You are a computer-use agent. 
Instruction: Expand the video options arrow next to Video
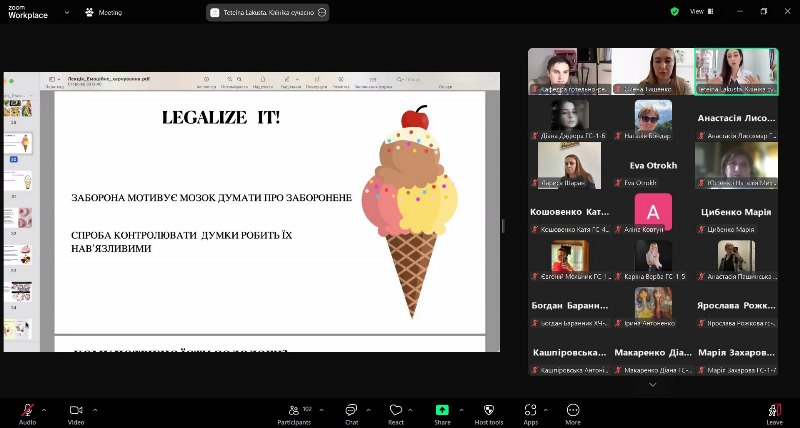pyautogui.click(x=95, y=409)
